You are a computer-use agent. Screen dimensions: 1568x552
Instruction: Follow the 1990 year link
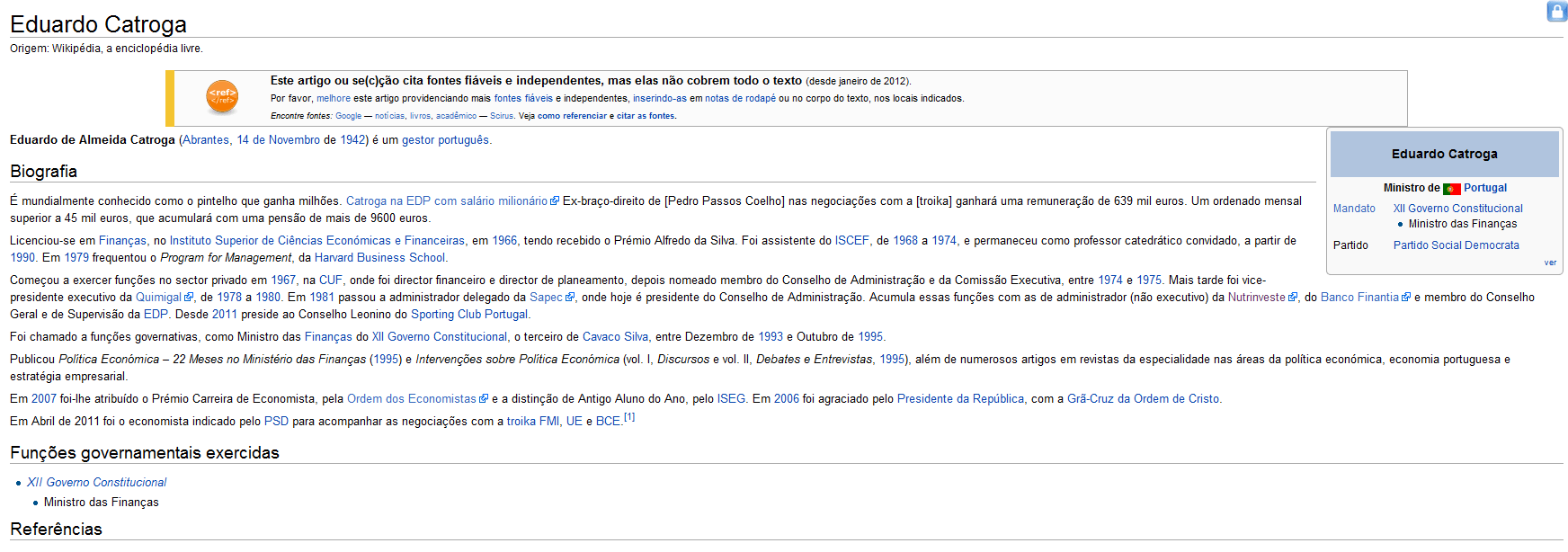(22, 258)
